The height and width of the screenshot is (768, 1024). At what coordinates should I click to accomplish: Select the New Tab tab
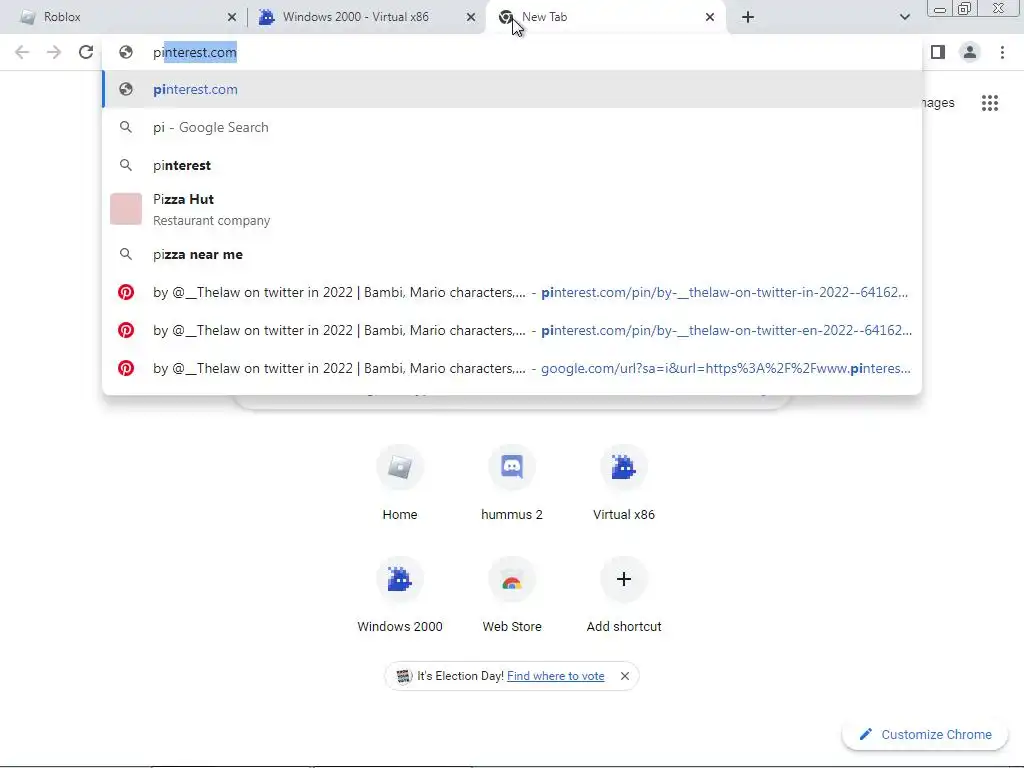606,17
